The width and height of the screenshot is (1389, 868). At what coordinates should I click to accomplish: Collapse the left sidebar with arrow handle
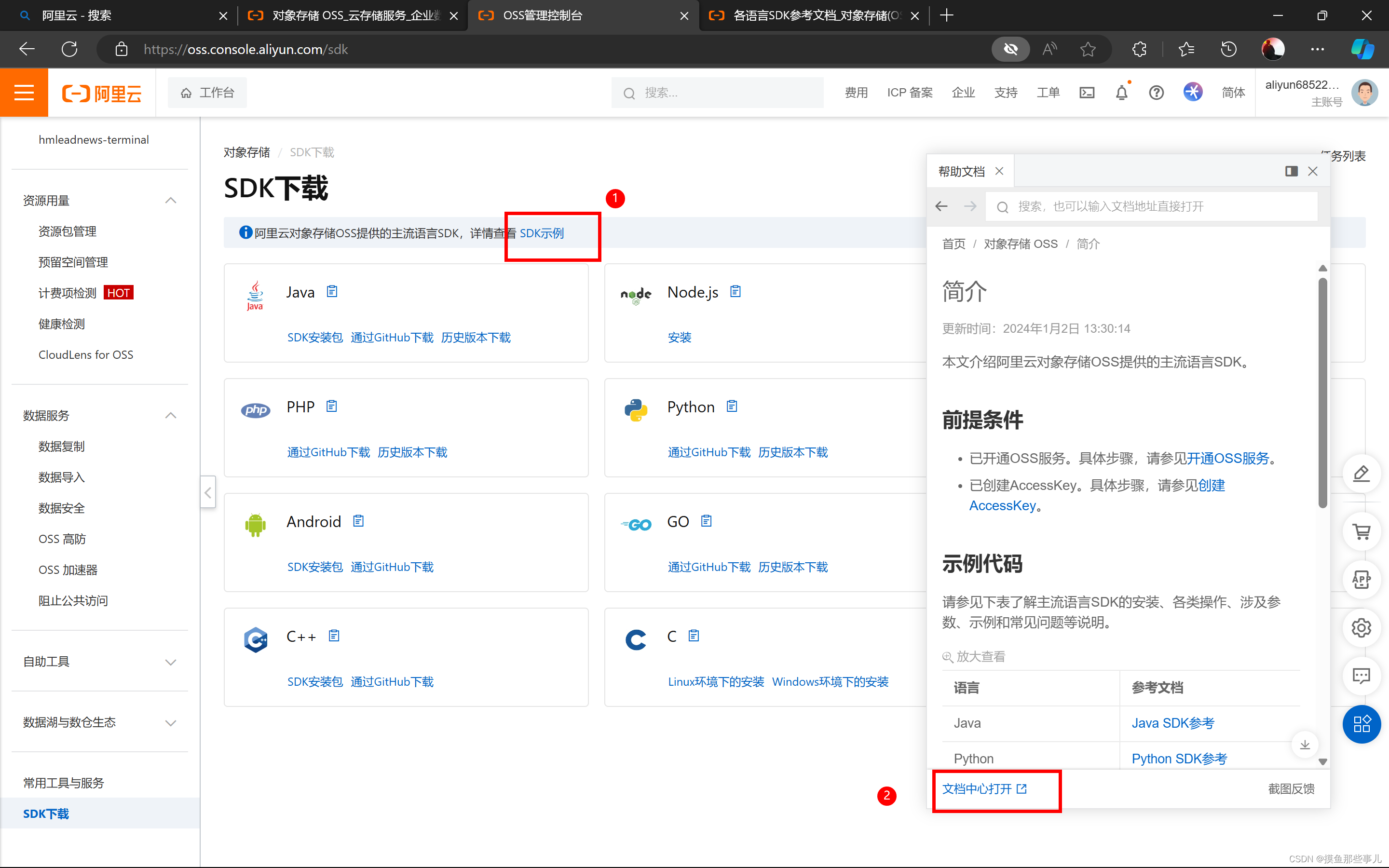pyautogui.click(x=208, y=492)
